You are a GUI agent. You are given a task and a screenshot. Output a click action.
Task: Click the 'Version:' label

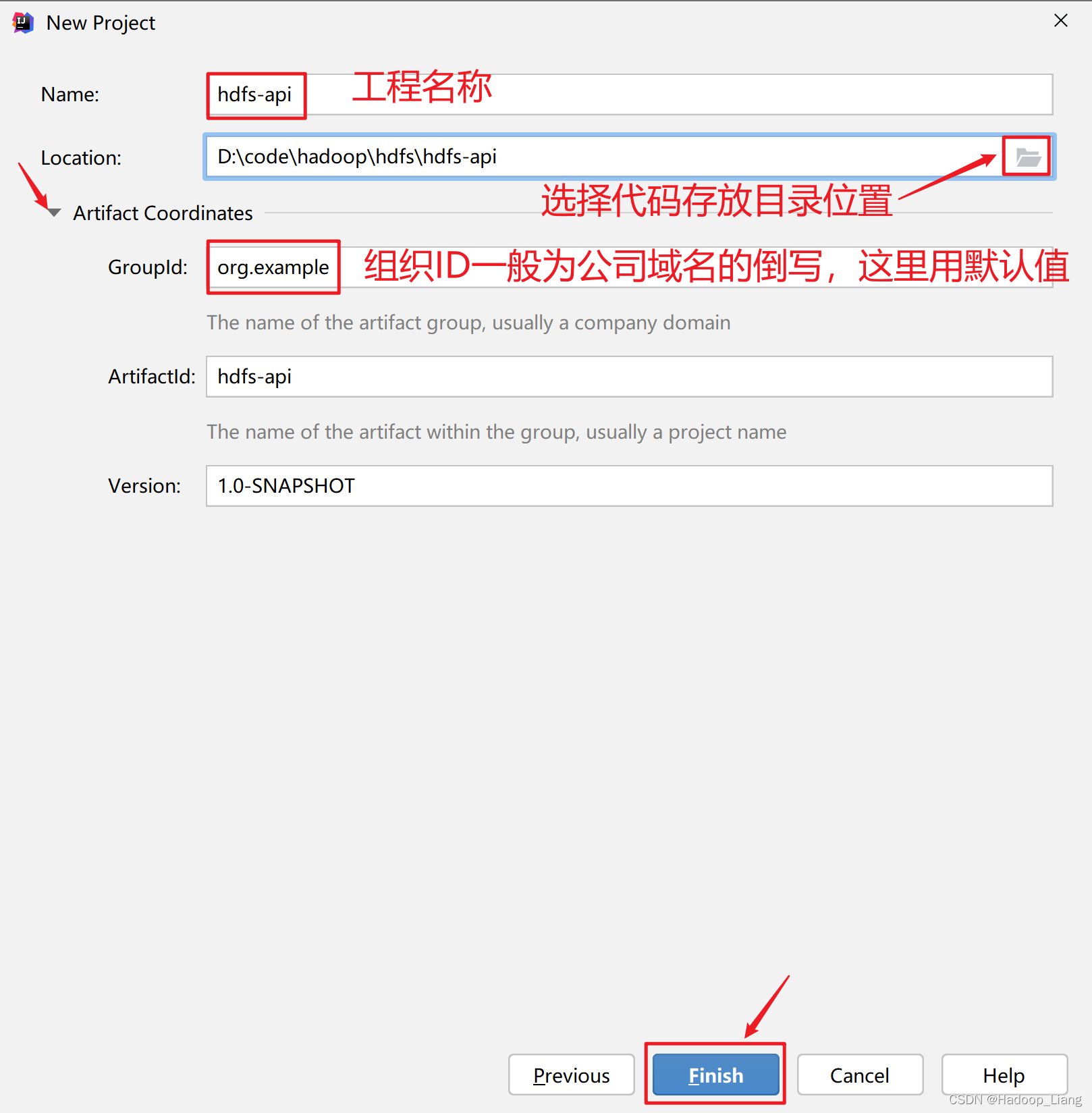tap(144, 486)
